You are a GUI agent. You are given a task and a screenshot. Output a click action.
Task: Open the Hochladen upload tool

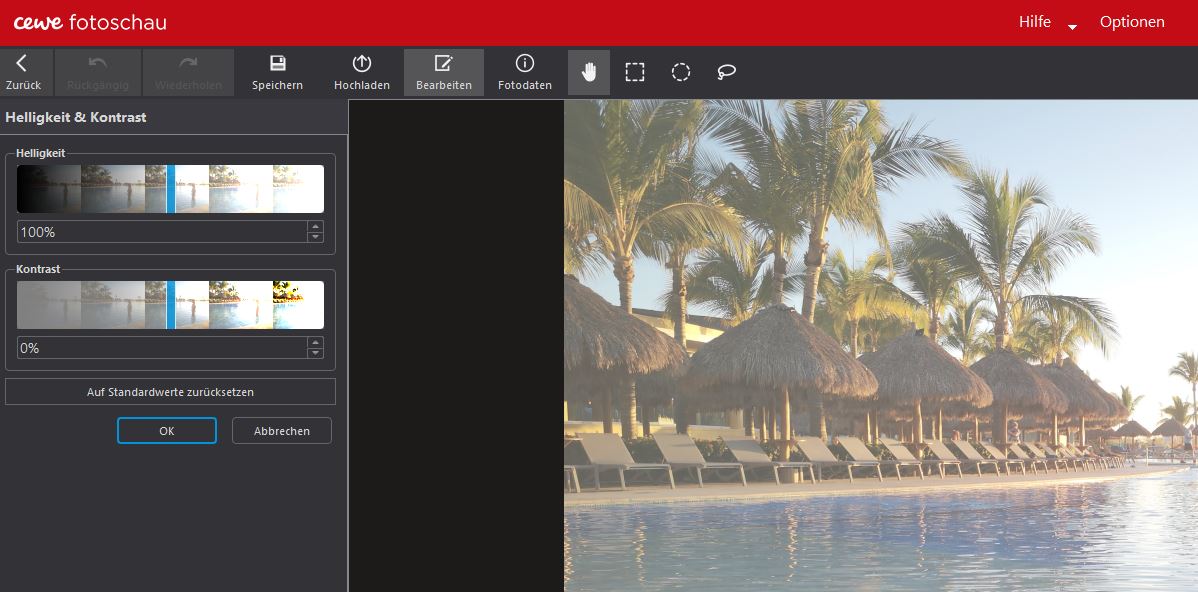[362, 64]
